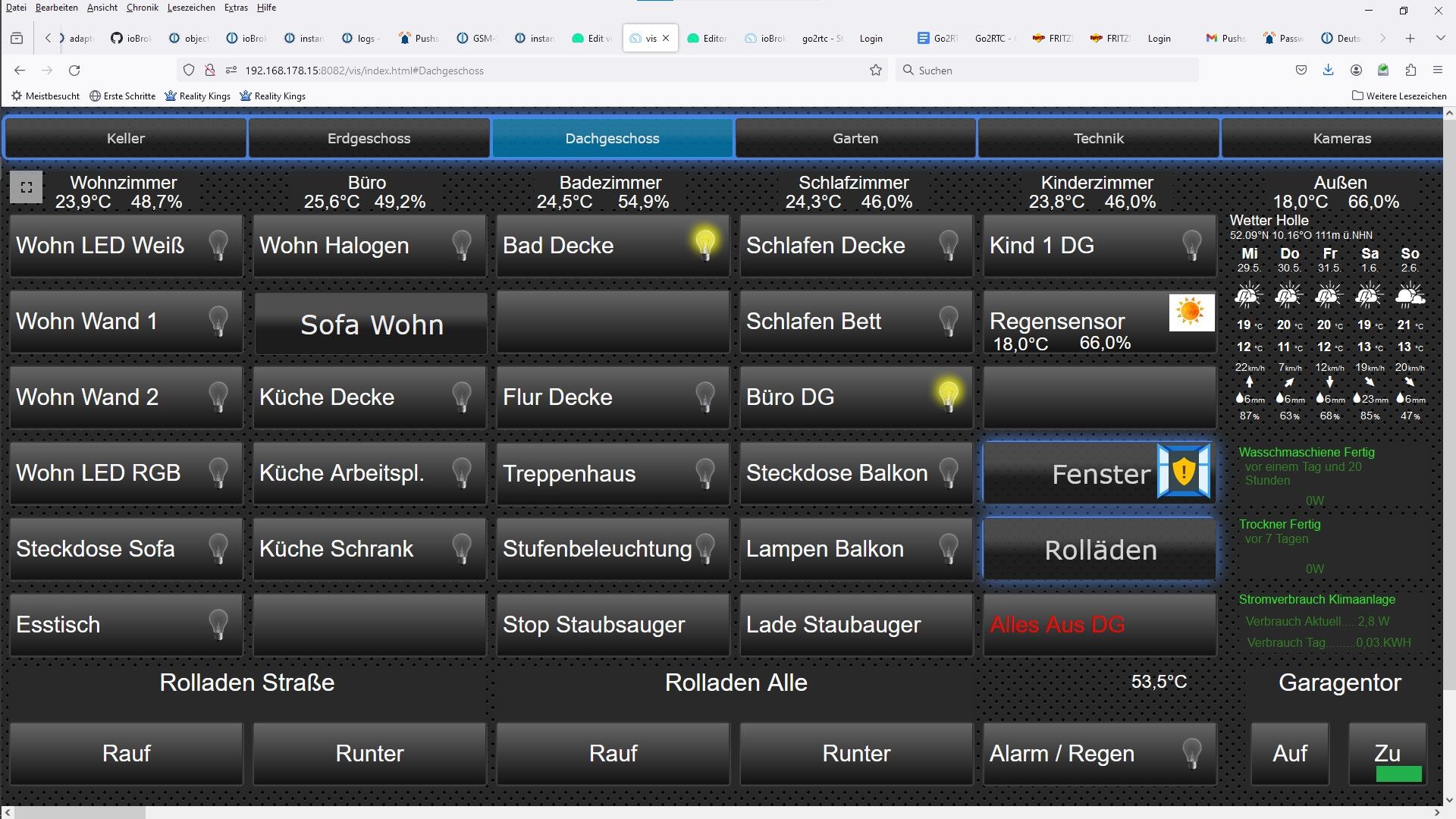This screenshot has width=1456, height=819.
Task: Open the extensions puzzle icon
Action: 1410,71
